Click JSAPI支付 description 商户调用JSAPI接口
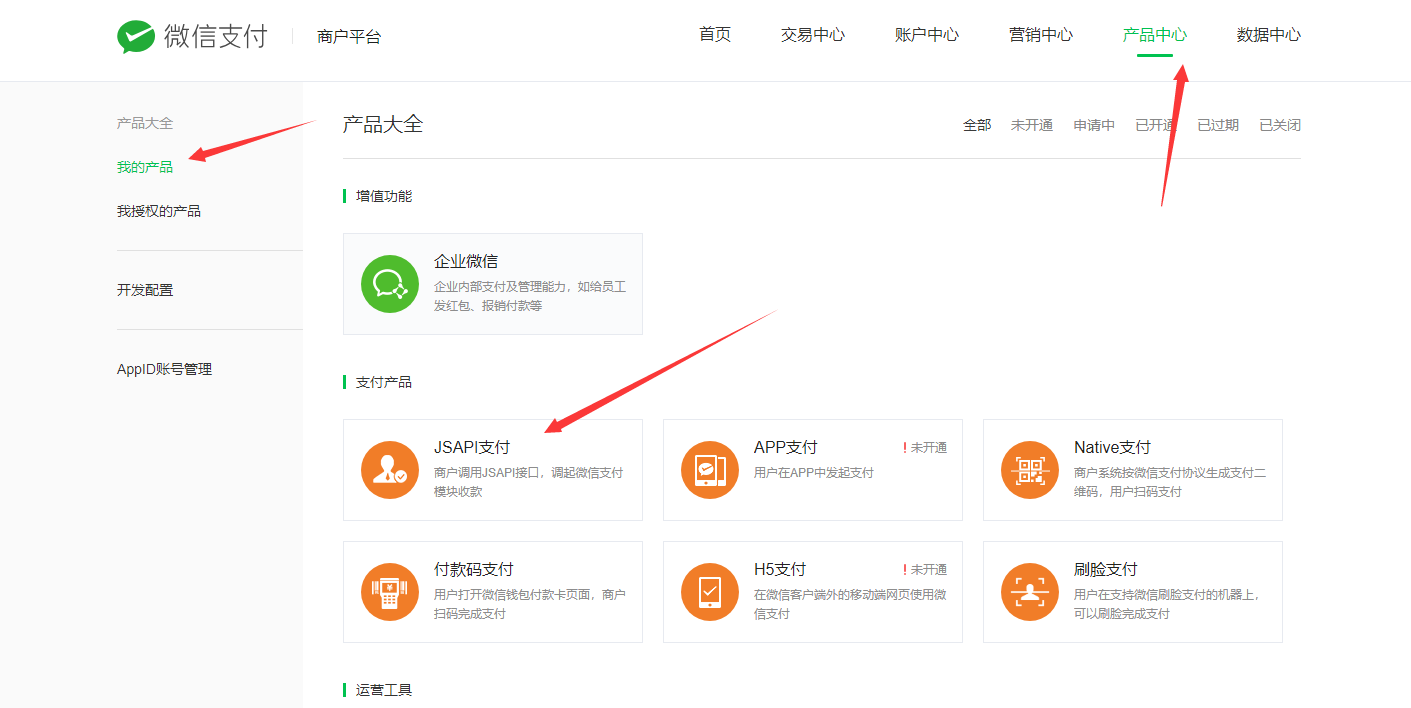 point(529,482)
